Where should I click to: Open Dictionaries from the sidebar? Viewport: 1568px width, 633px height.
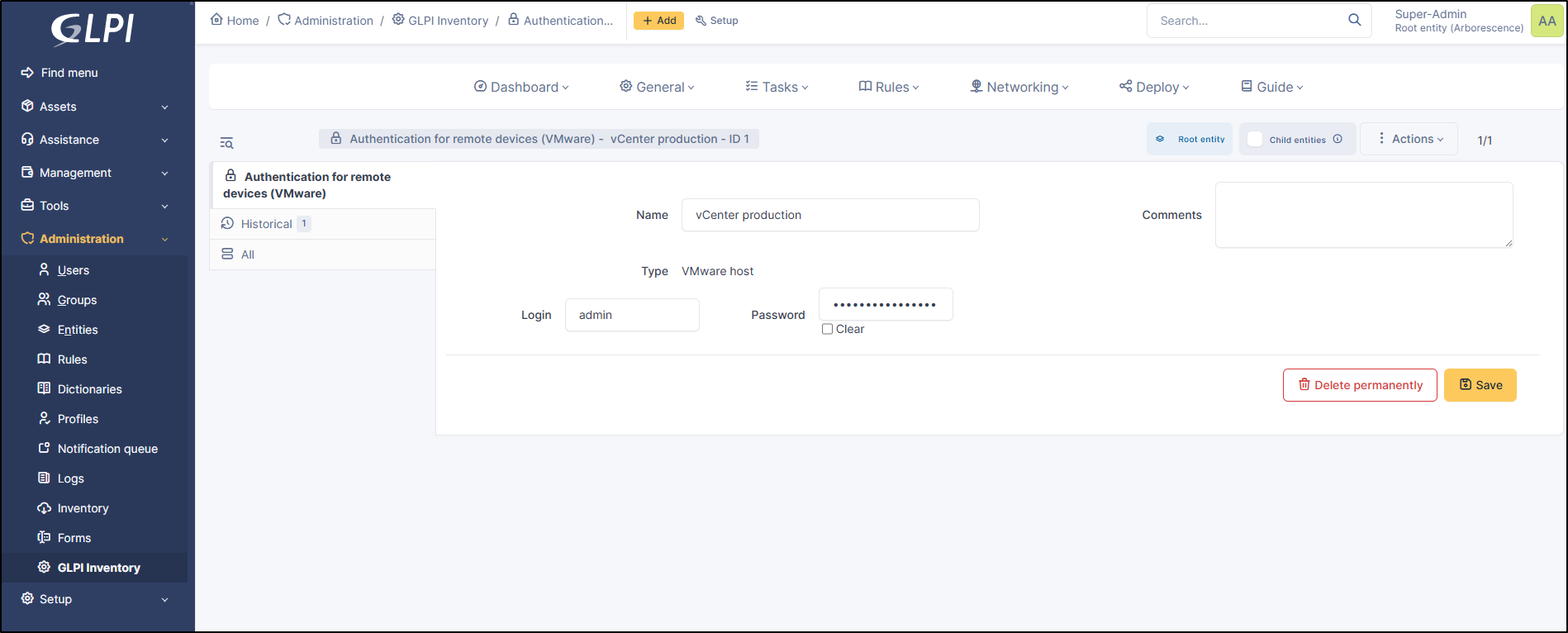89,389
